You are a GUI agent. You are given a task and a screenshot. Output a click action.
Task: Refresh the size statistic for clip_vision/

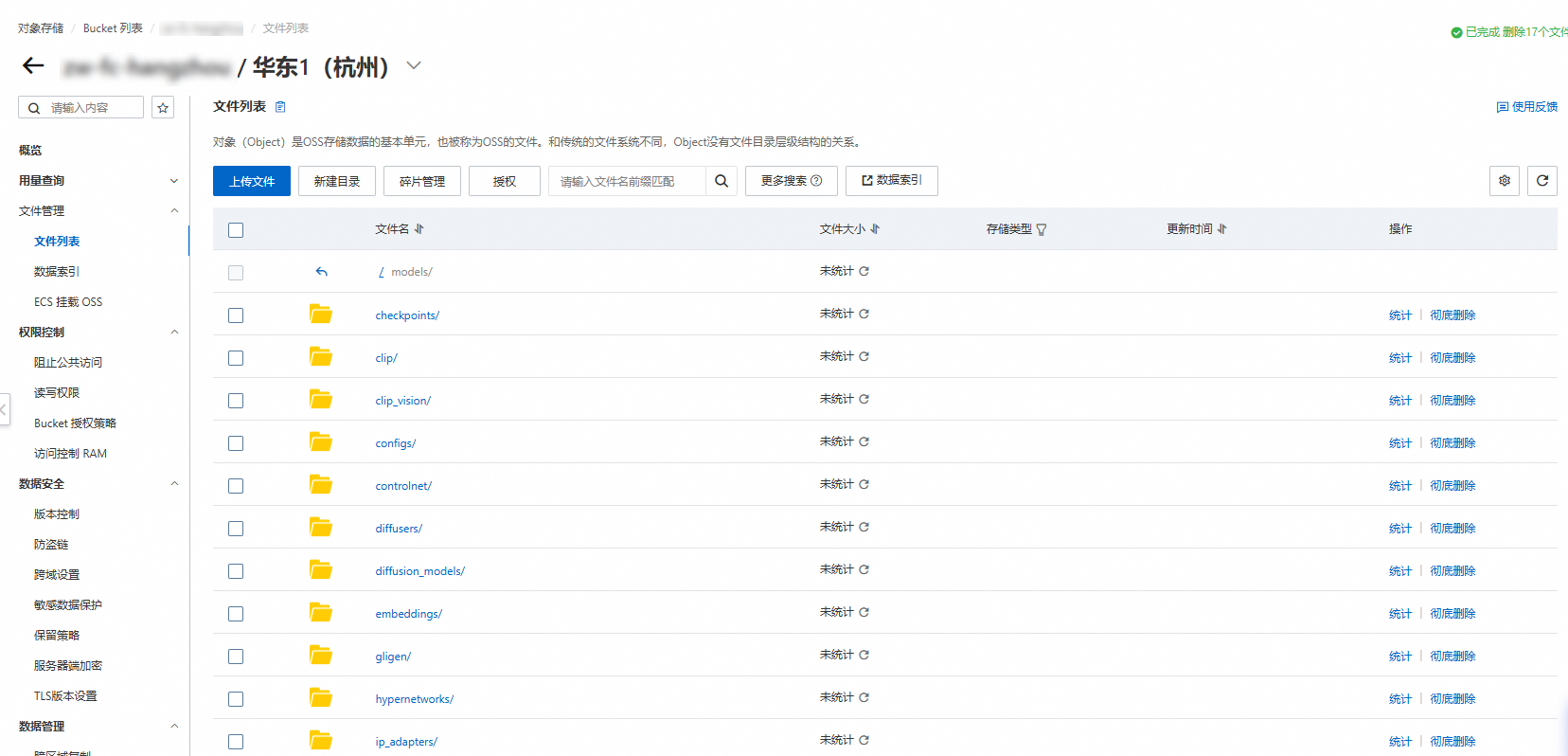(x=864, y=399)
